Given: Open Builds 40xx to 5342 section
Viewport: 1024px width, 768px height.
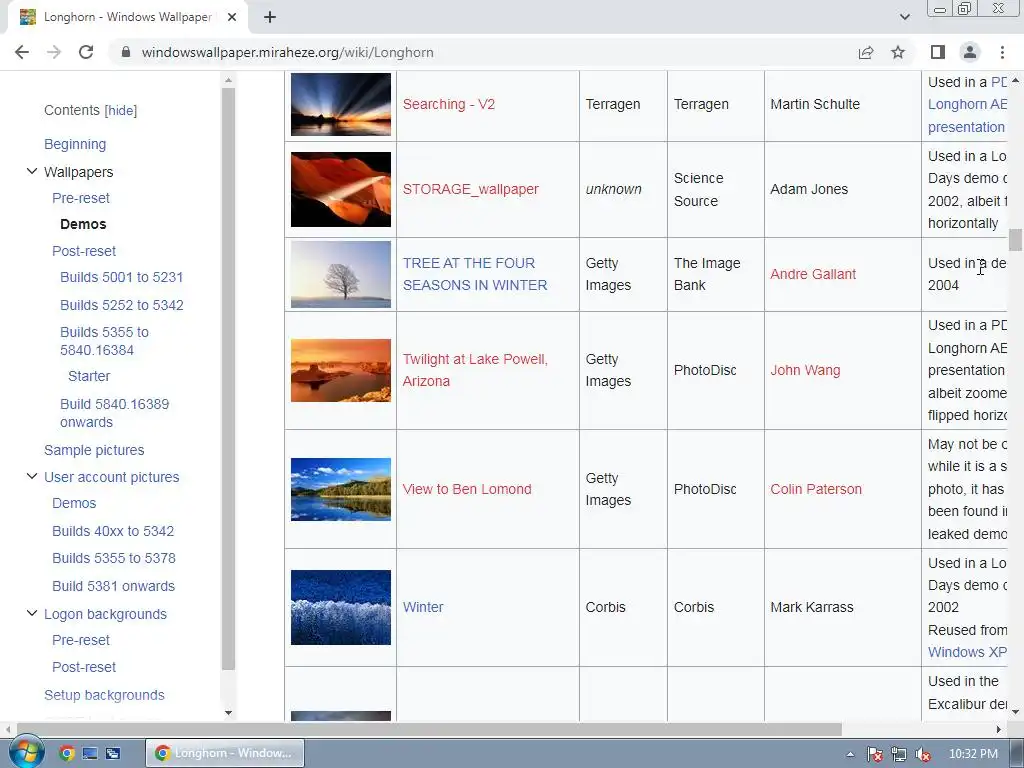Looking at the screenshot, I should 113,531.
